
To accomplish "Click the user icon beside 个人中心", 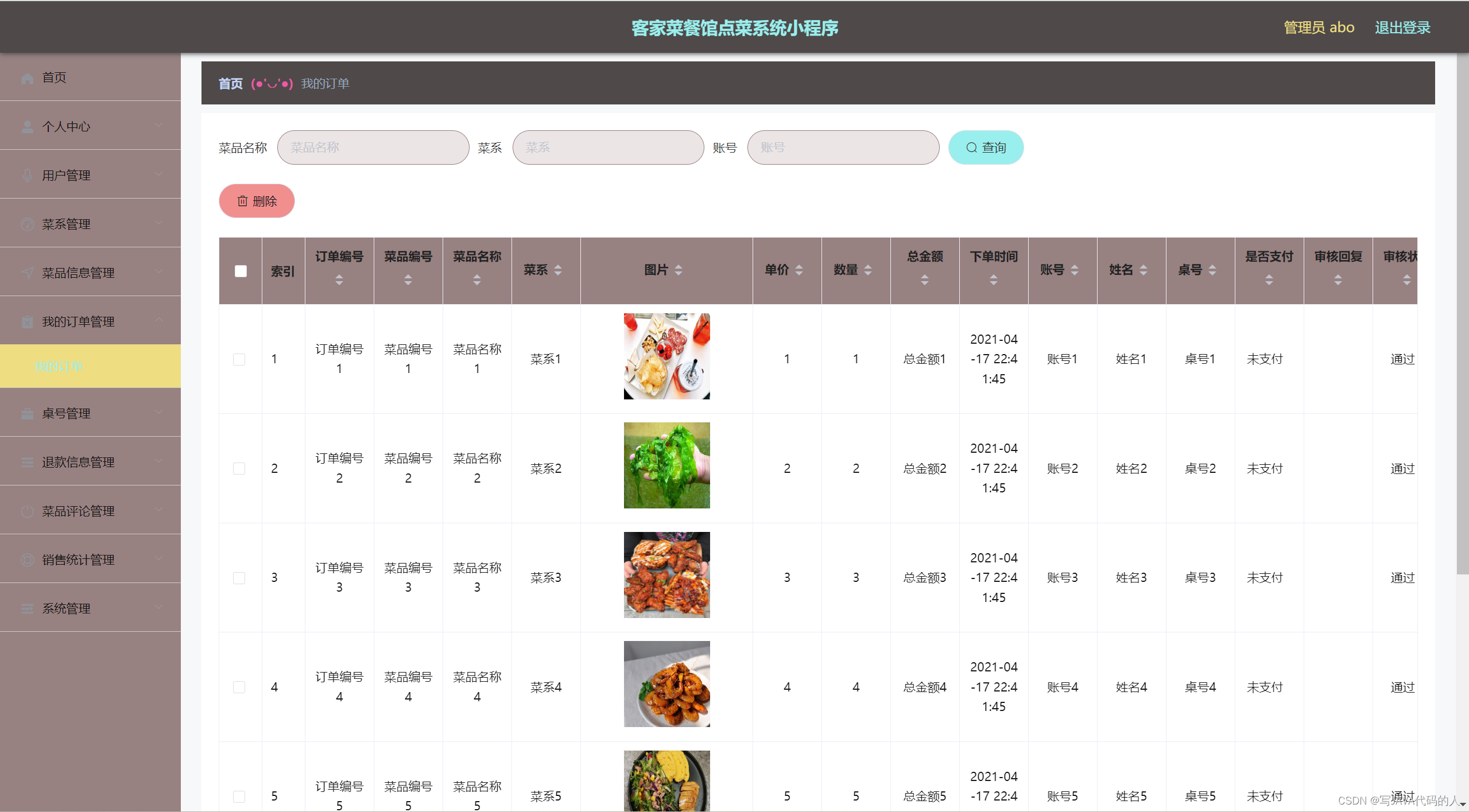I will 27,127.
